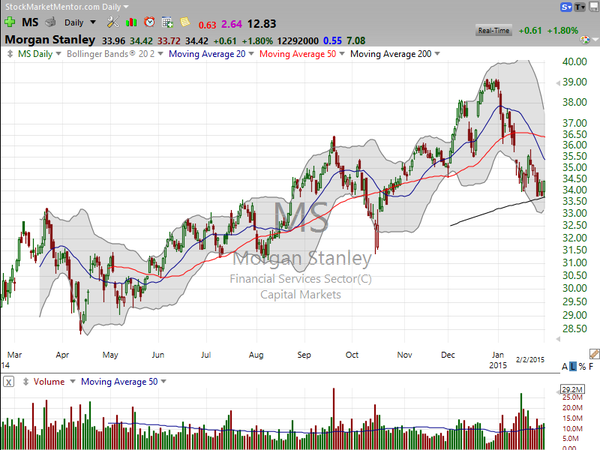Click the 28.50 price axis label

click(x=574, y=328)
